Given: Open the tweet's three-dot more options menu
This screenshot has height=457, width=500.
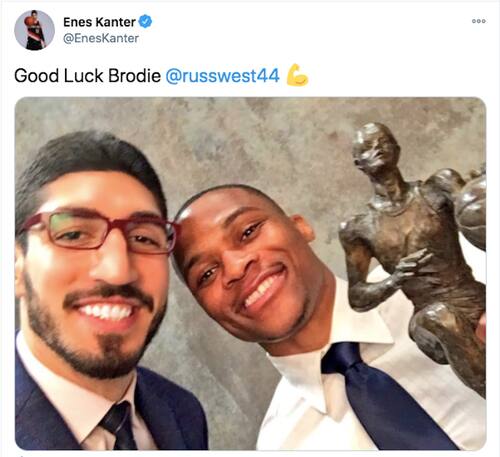Looking at the screenshot, I should click(479, 21).
